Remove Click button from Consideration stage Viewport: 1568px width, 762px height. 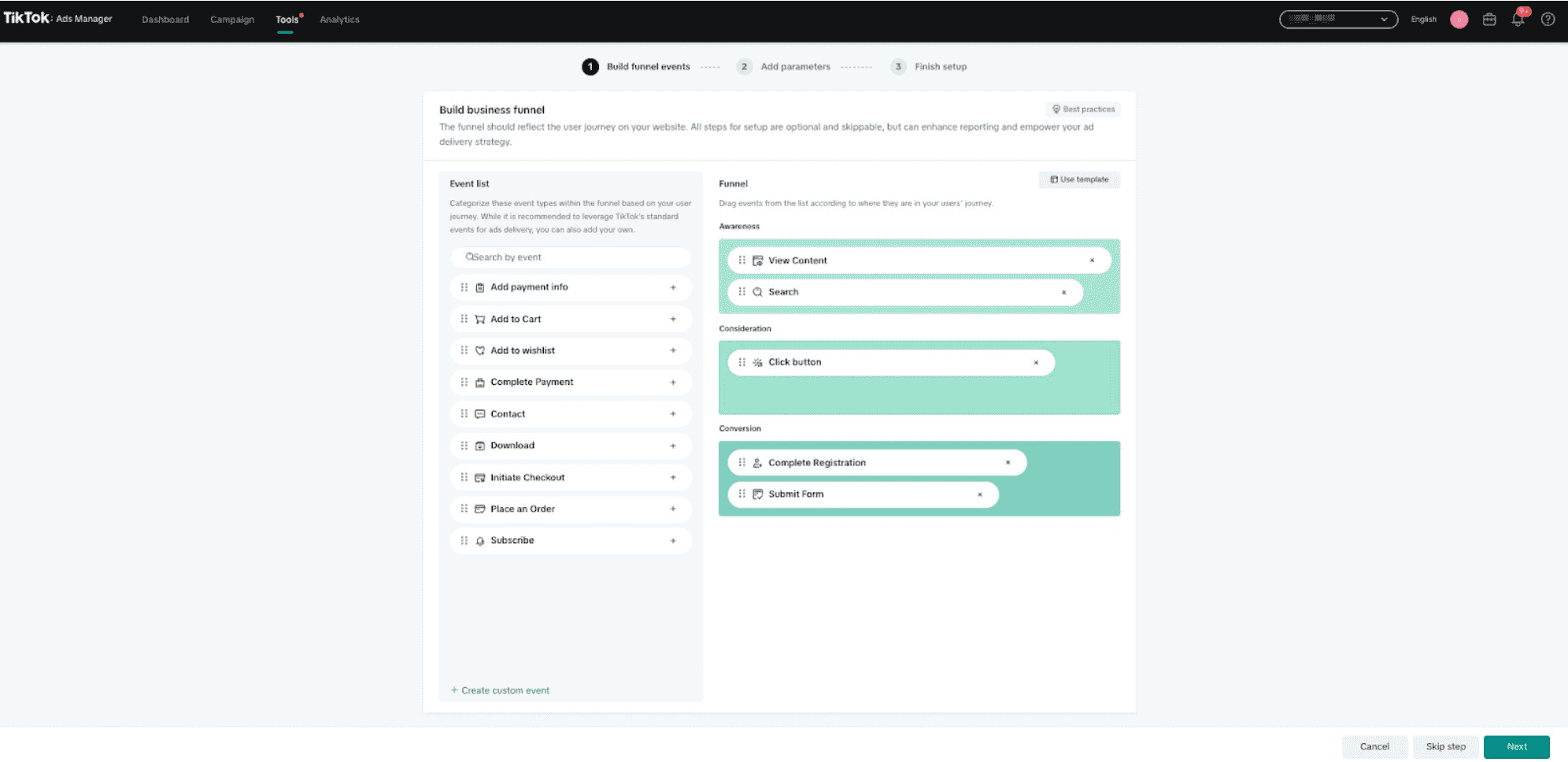(x=1036, y=362)
